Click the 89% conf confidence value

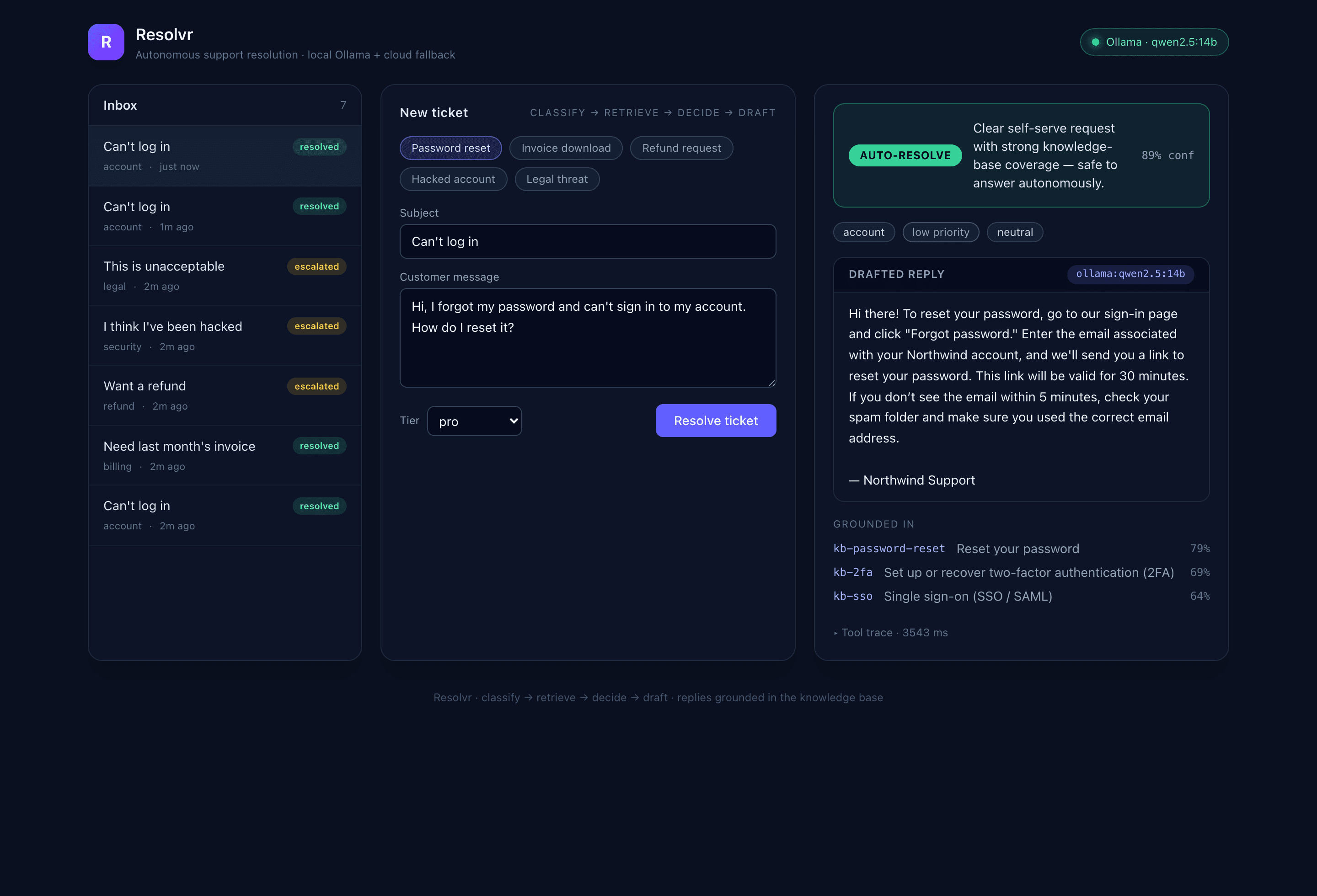point(1167,155)
